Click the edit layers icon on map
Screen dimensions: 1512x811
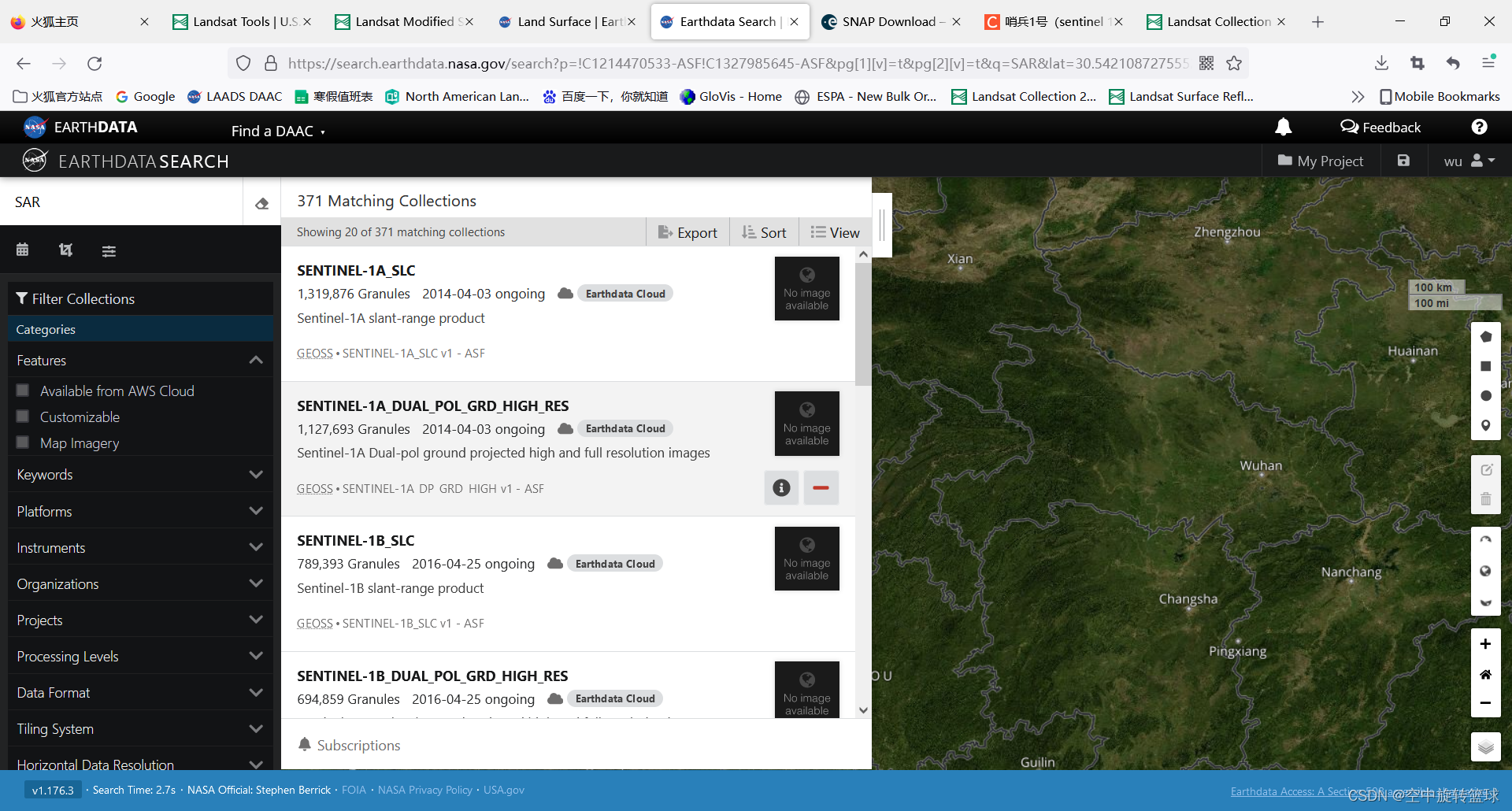(1486, 470)
